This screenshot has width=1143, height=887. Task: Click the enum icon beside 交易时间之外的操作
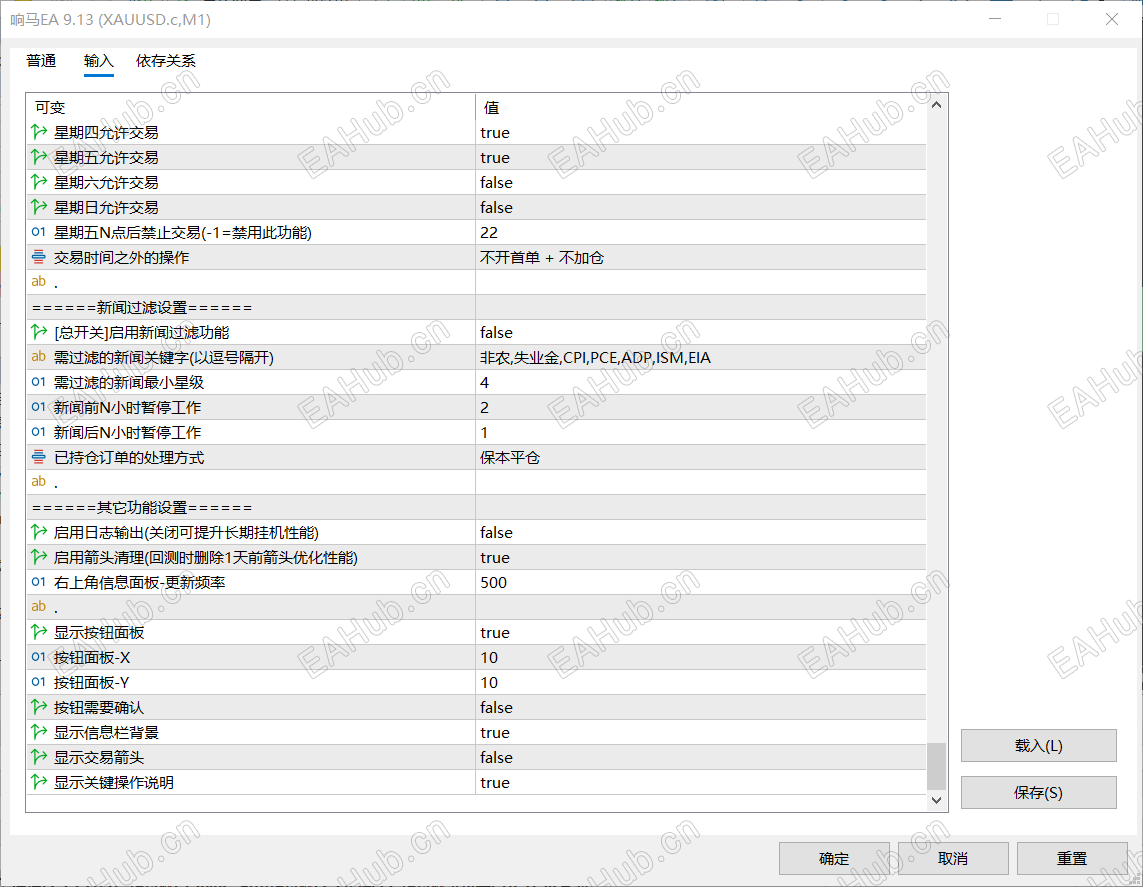point(39,257)
